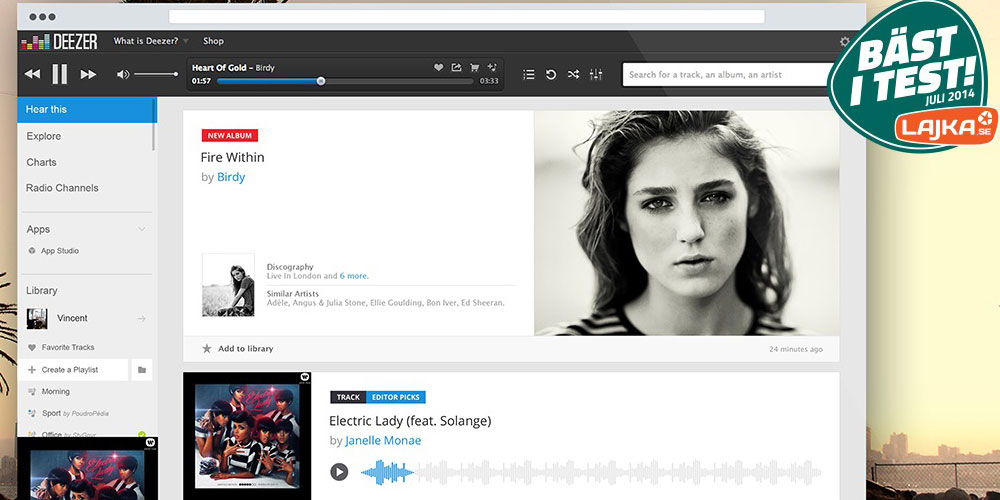Click the Create a Playlist button
This screenshot has width=1000, height=500.
point(73,370)
